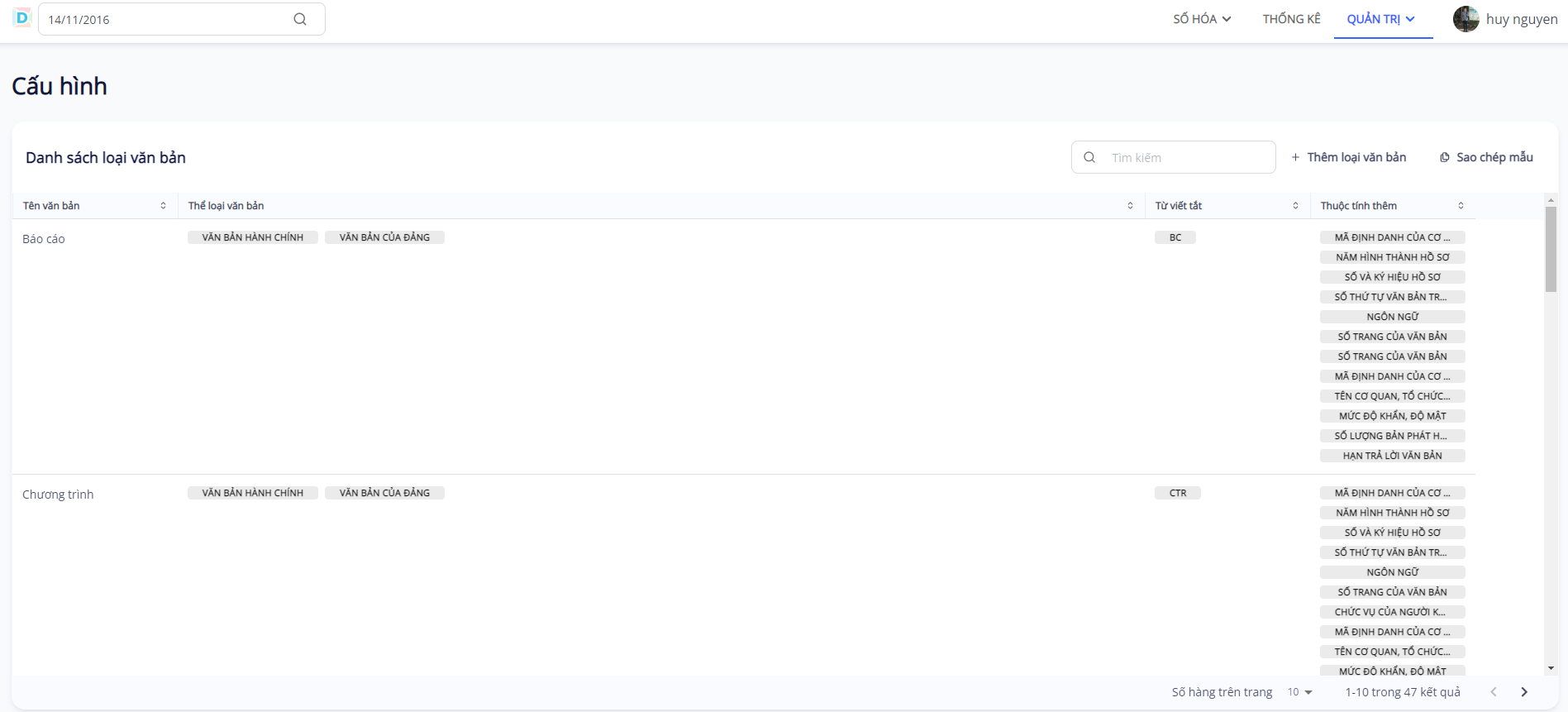Open rows per page dropdown showing 10
Image resolution: width=1568 pixels, height=712 pixels.
coord(1299,692)
